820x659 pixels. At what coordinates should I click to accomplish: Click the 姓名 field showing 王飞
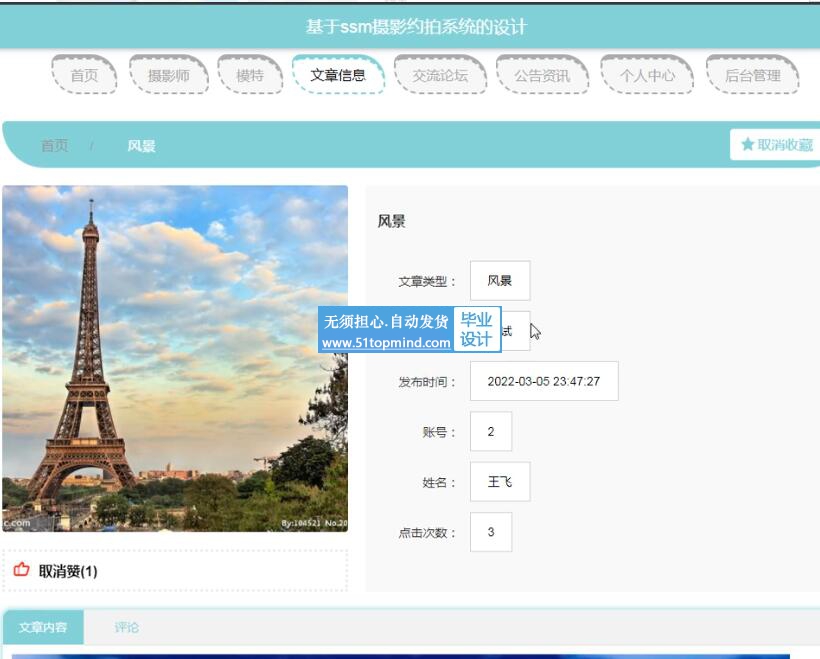point(499,482)
